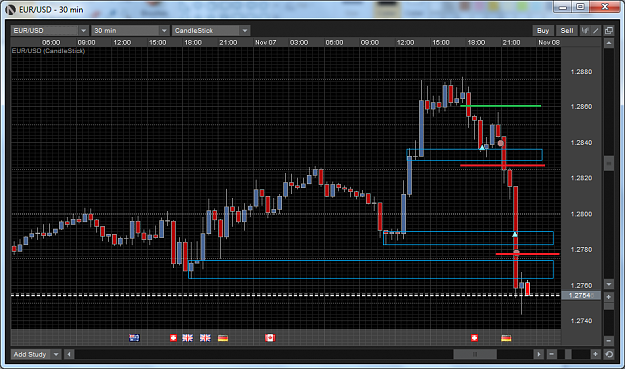Viewport: 625px width, 369px height.
Task: Click the second UK flag event marker
Action: pos(205,338)
